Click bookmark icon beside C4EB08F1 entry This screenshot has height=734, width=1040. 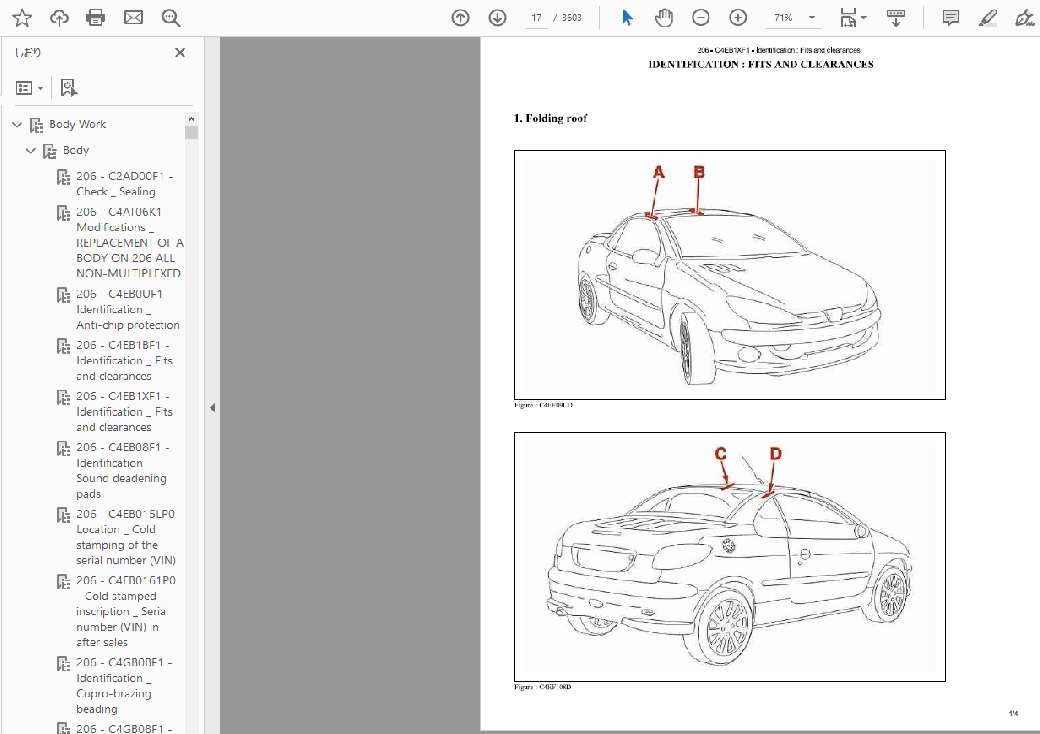[x=63, y=448]
